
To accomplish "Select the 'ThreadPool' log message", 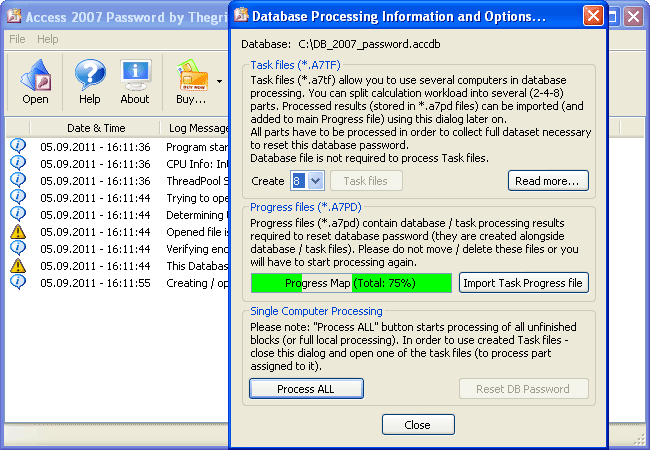I will coord(197,181).
